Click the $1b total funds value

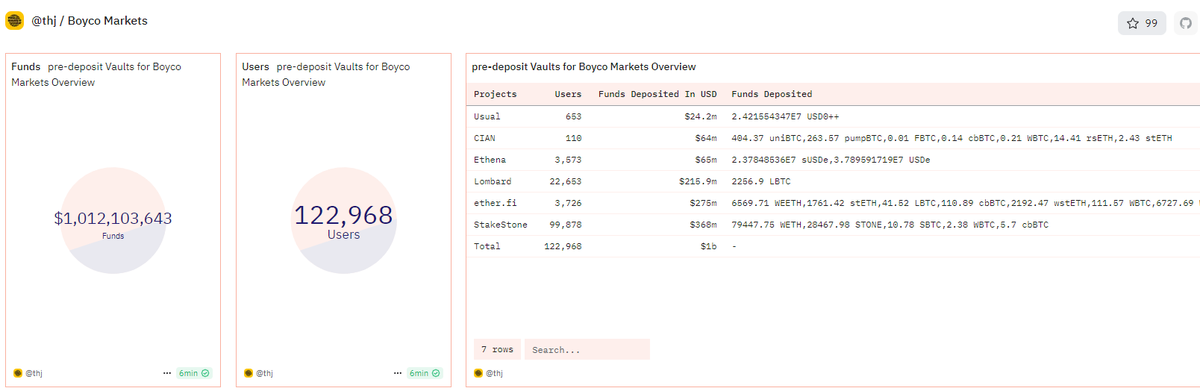(x=708, y=246)
